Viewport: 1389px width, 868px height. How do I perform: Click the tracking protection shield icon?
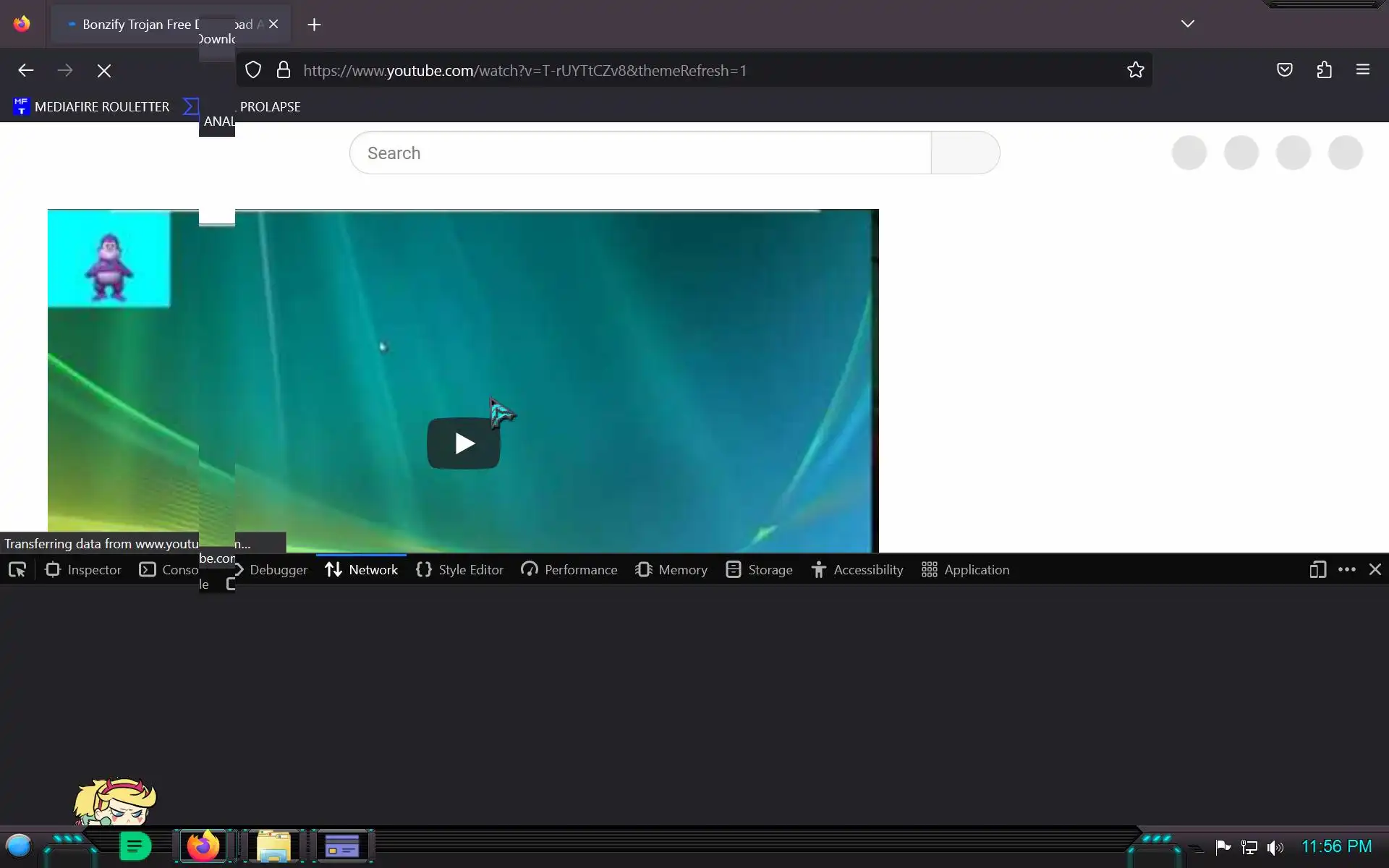pyautogui.click(x=253, y=70)
